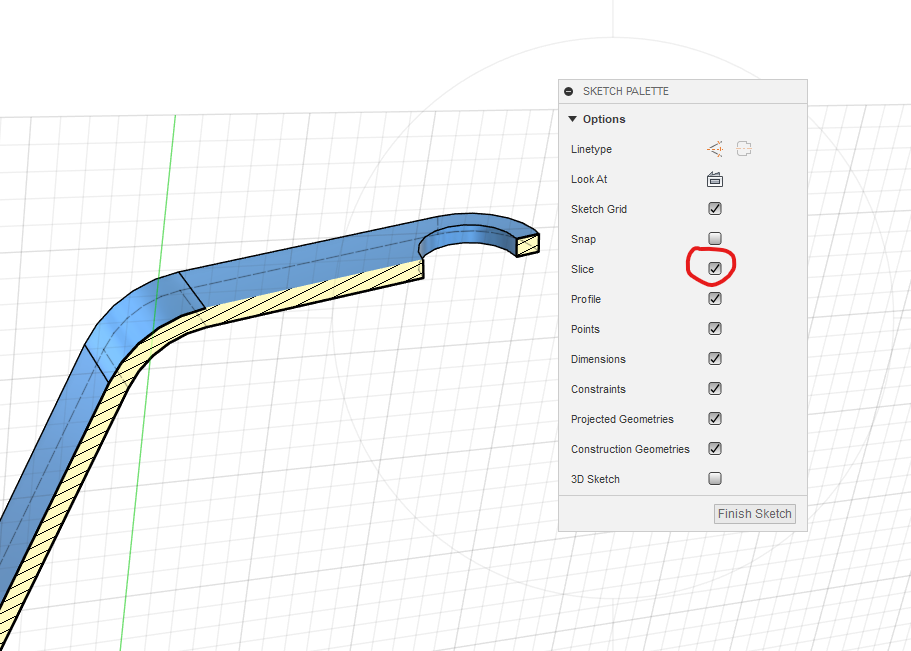Click the Finish Sketch button

(x=755, y=514)
